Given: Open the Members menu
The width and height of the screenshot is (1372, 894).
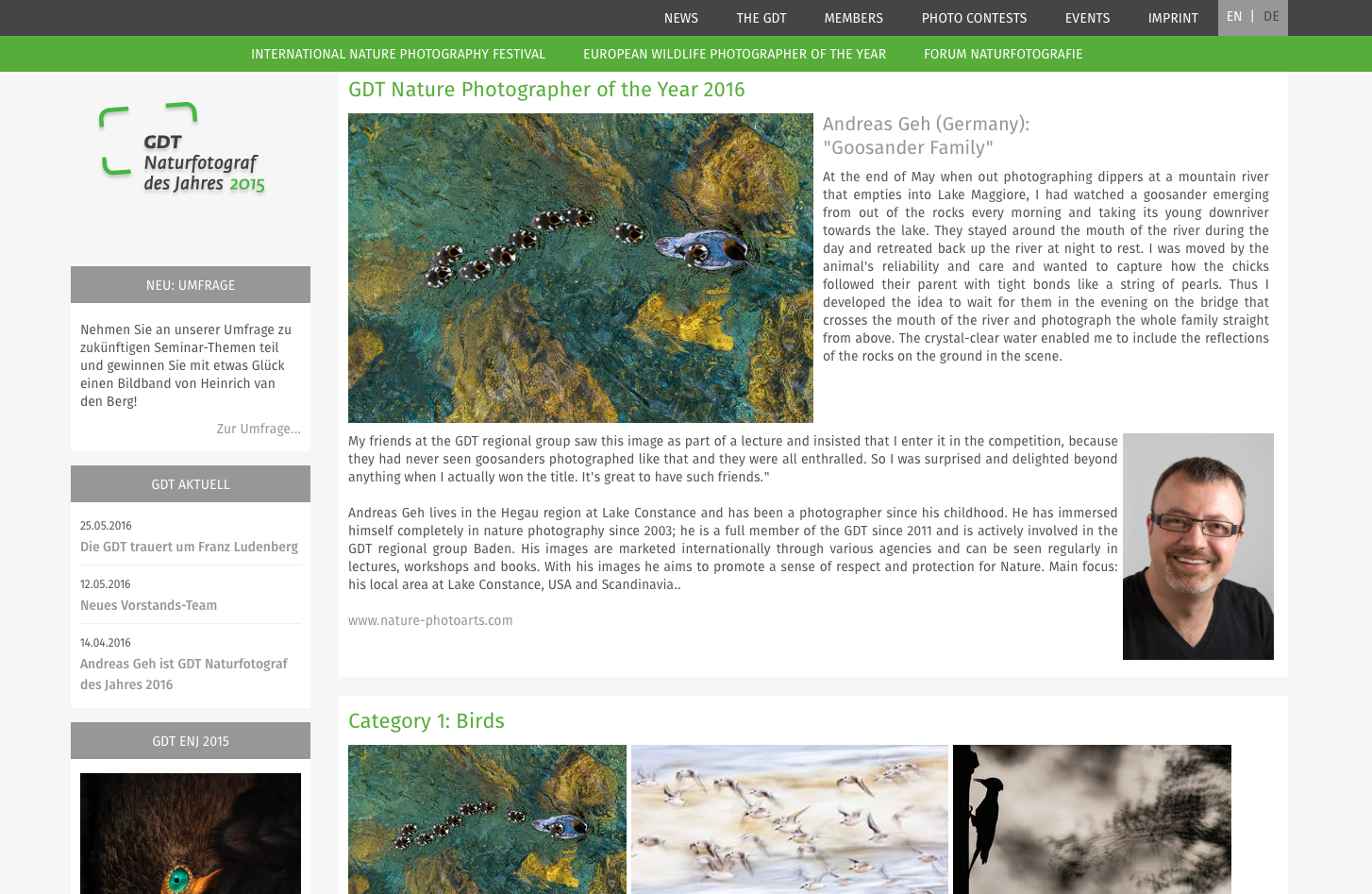Looking at the screenshot, I should click(x=853, y=18).
